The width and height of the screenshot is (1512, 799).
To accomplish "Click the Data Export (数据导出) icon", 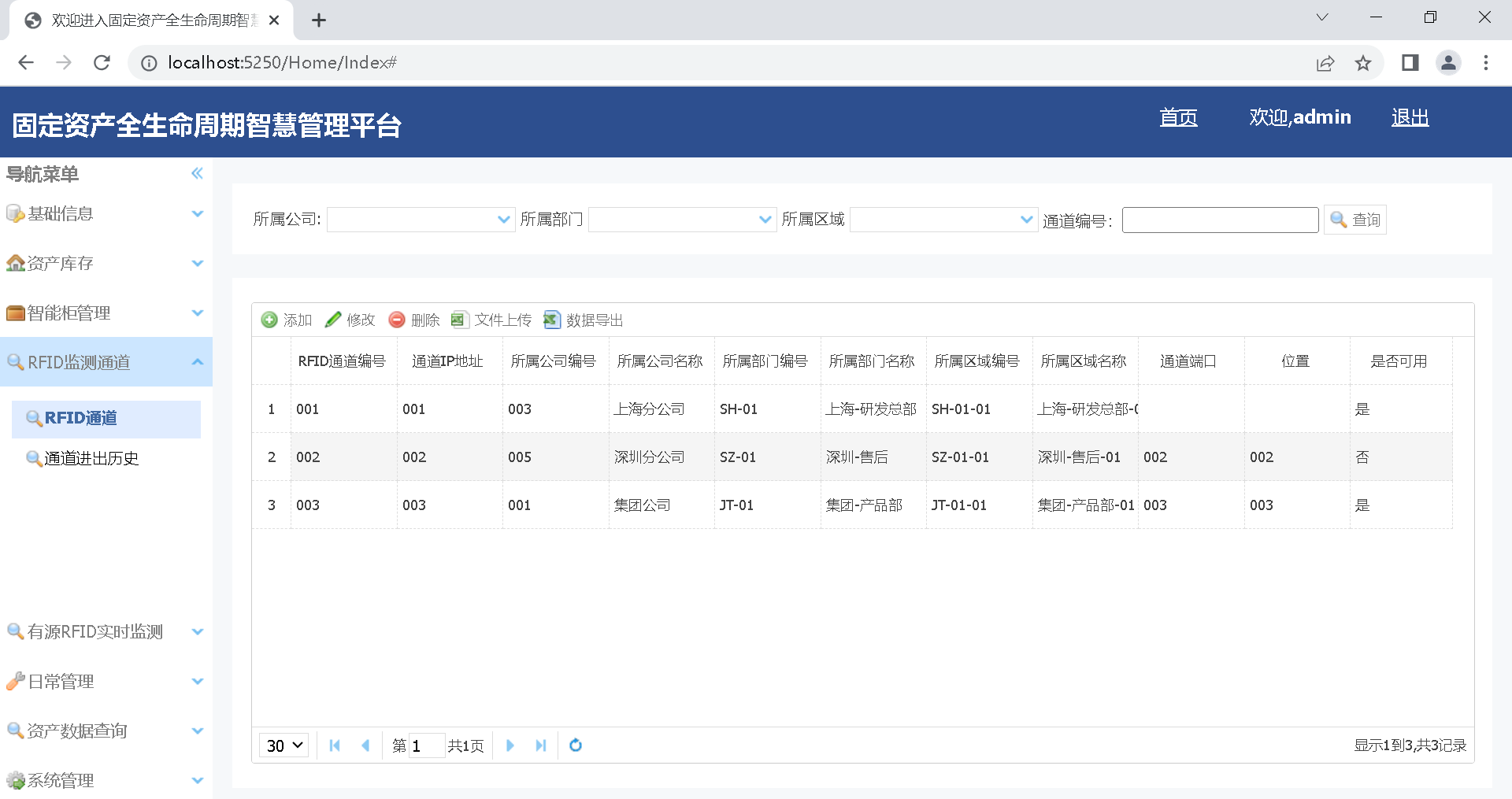I will tap(552, 320).
